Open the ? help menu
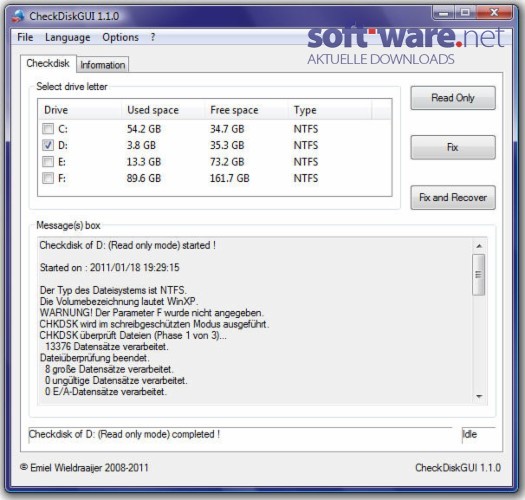 pyautogui.click(x=153, y=37)
